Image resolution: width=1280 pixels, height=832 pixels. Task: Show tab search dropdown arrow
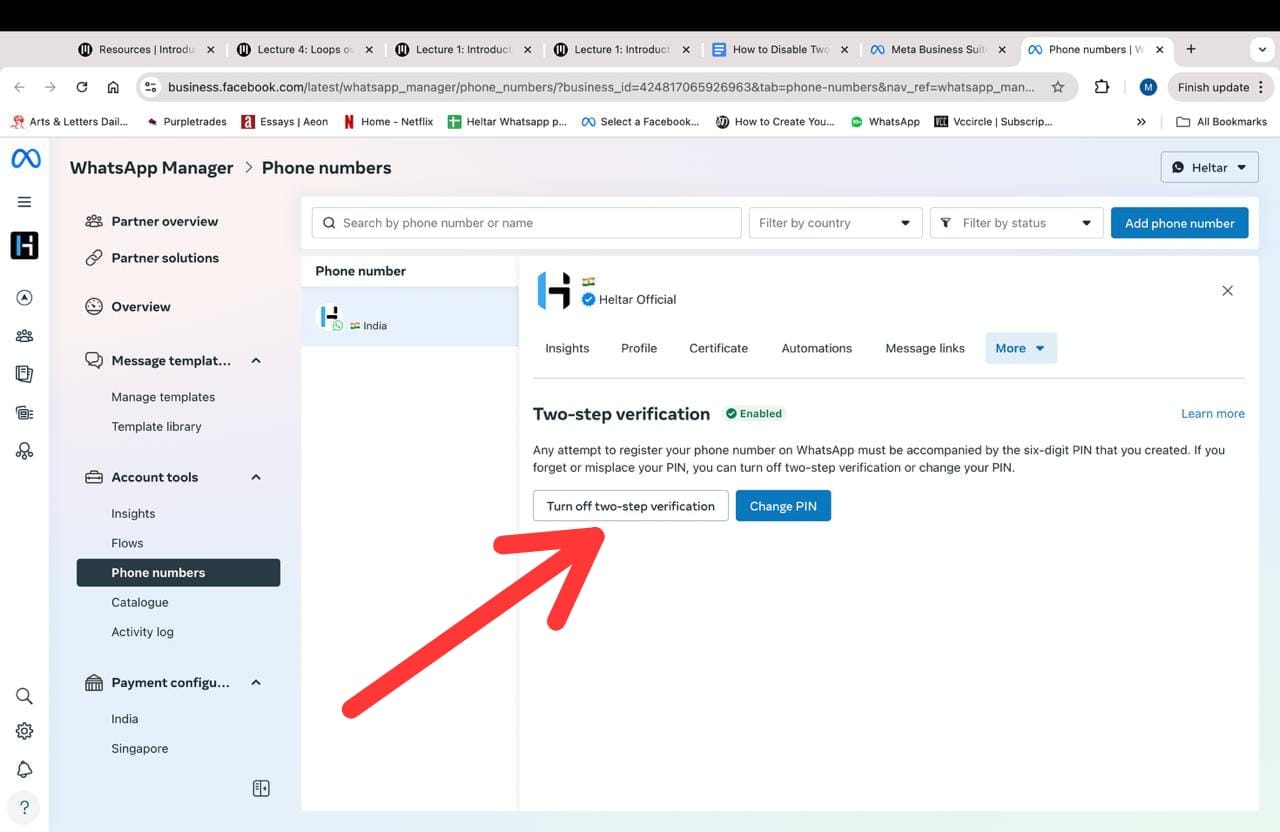pos(1262,49)
